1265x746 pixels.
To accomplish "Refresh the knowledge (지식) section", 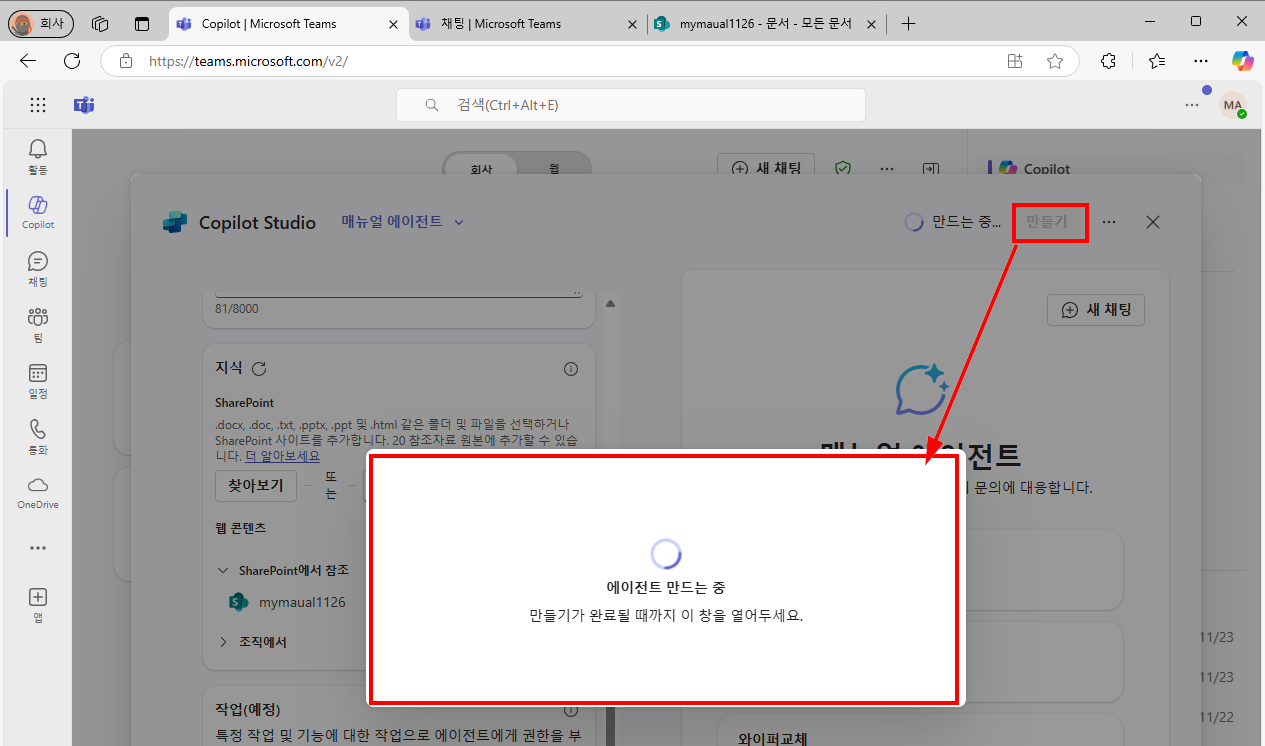I will pyautogui.click(x=259, y=368).
